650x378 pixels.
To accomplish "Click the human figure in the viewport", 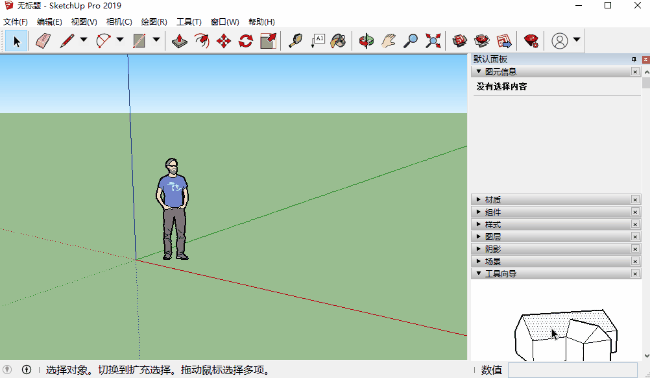I will point(173,209).
